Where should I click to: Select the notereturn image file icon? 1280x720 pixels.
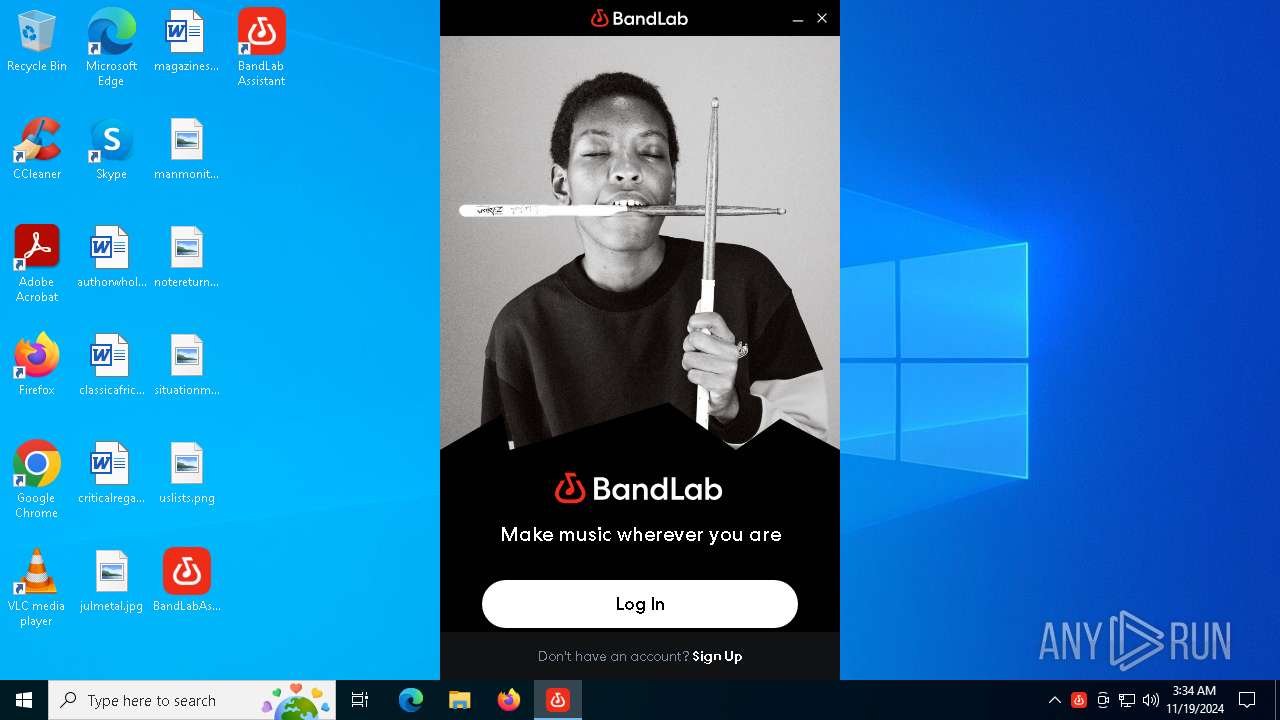(x=186, y=258)
